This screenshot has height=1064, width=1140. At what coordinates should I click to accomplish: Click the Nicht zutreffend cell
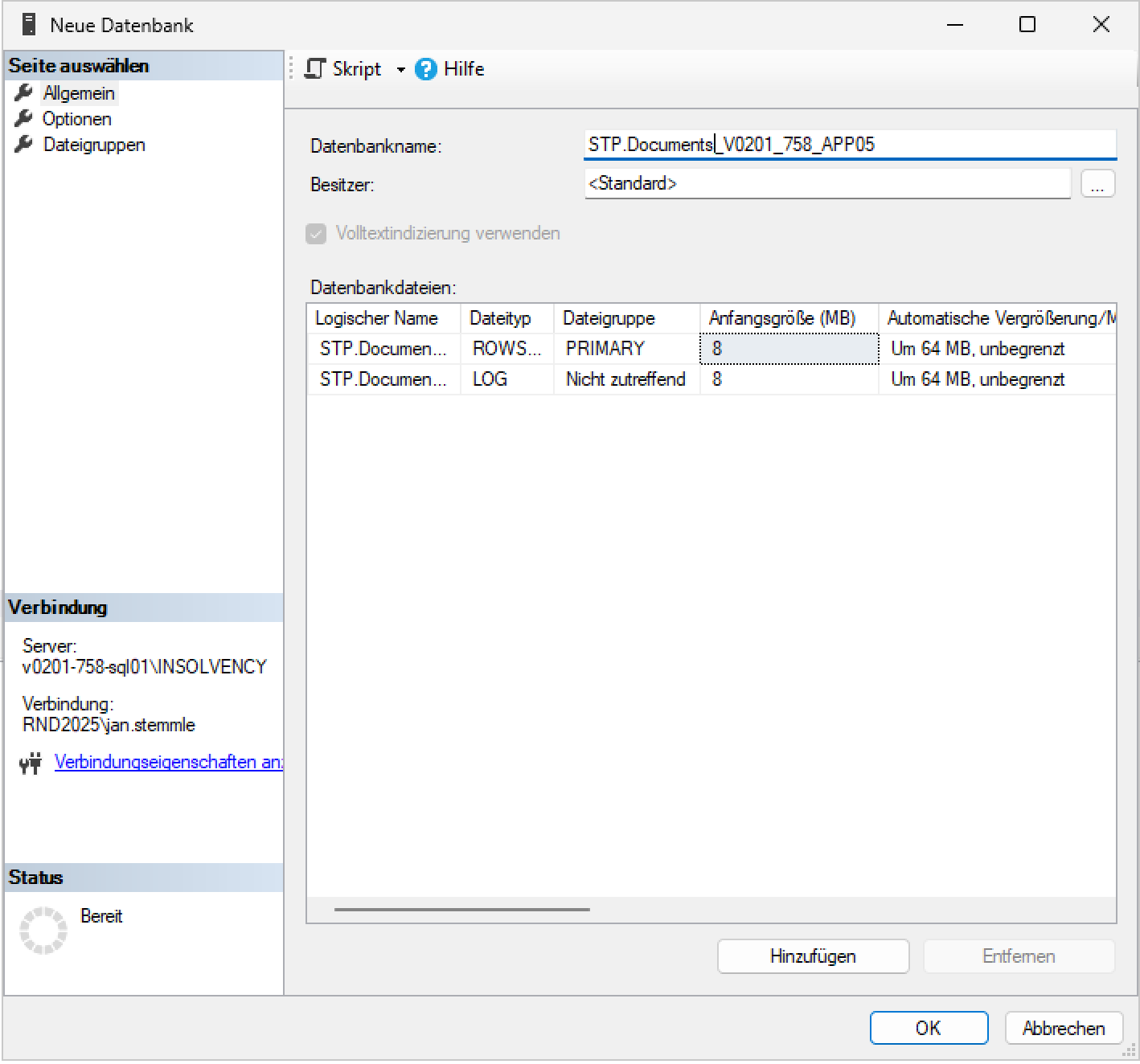tap(626, 379)
